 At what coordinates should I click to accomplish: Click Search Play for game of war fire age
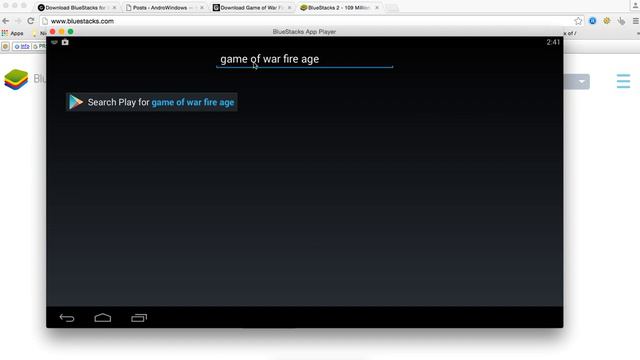coord(152,102)
